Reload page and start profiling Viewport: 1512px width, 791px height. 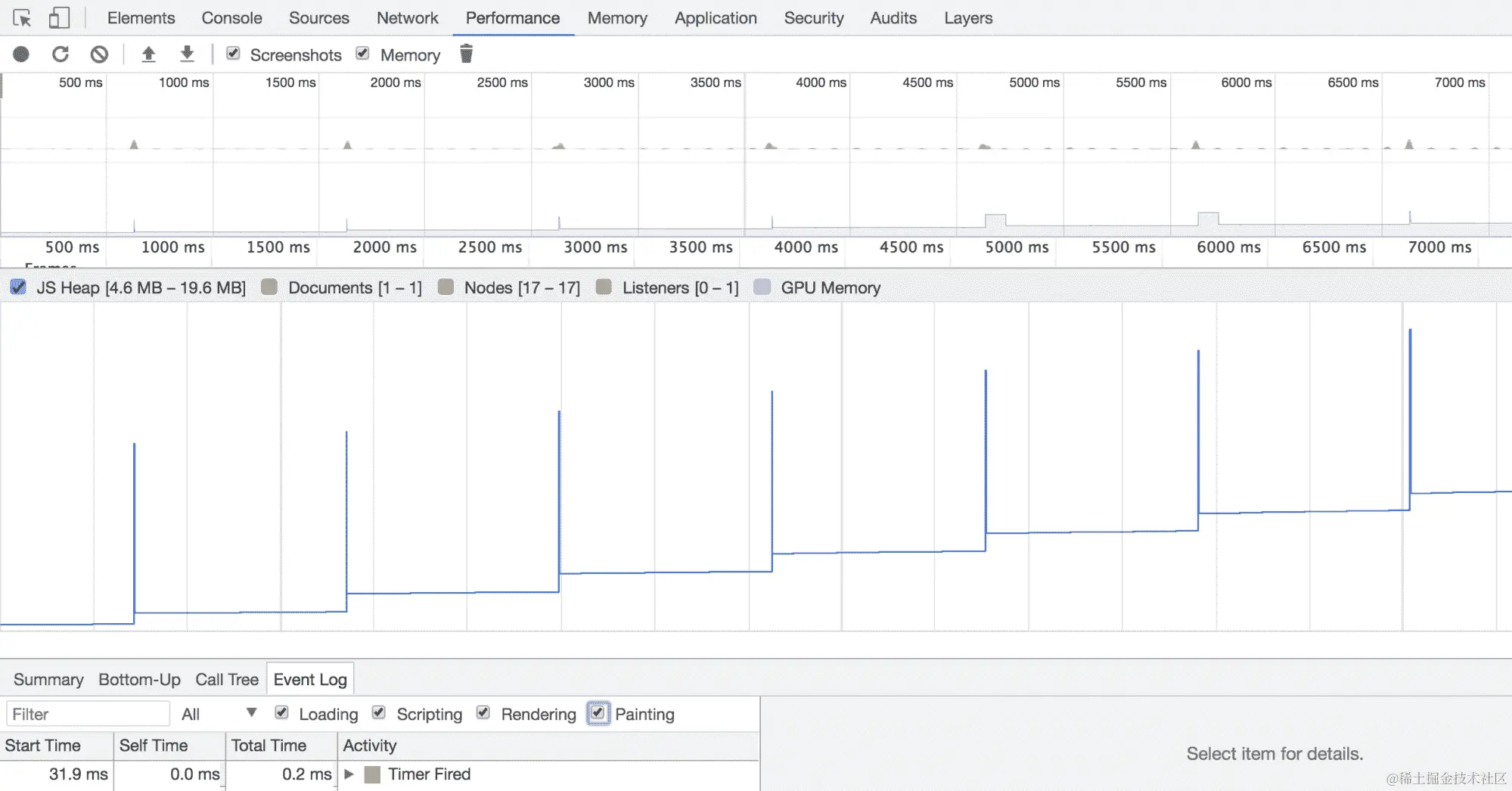coord(61,54)
